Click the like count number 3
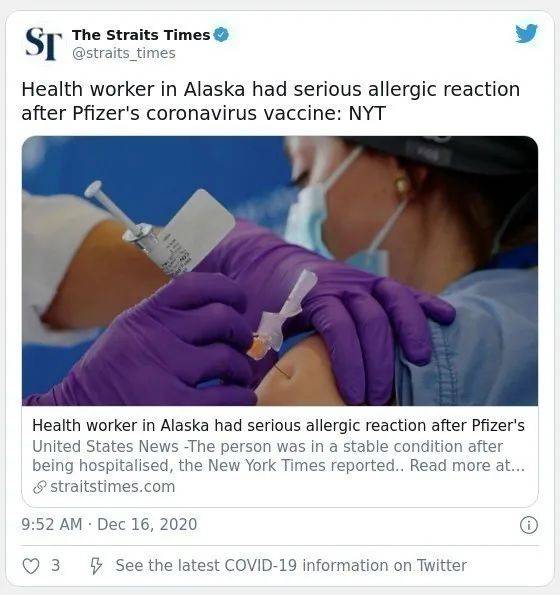 point(55,566)
